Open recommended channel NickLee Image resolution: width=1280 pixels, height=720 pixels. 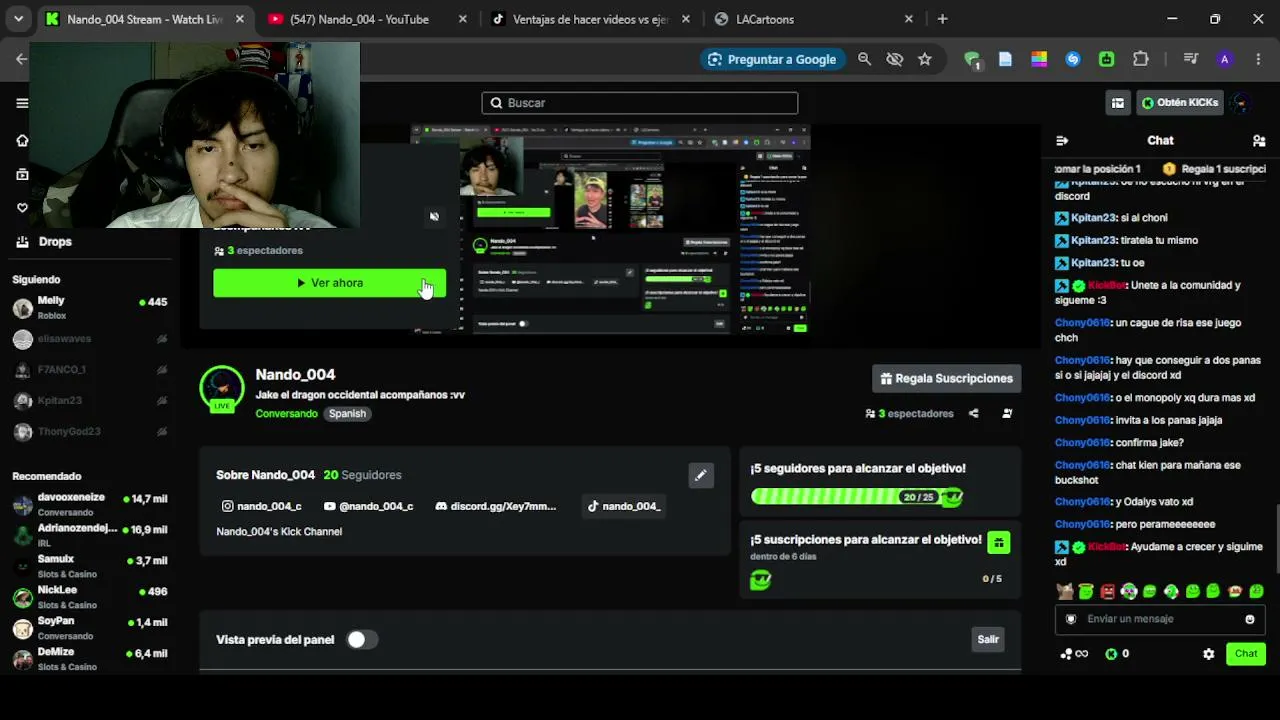pos(90,597)
